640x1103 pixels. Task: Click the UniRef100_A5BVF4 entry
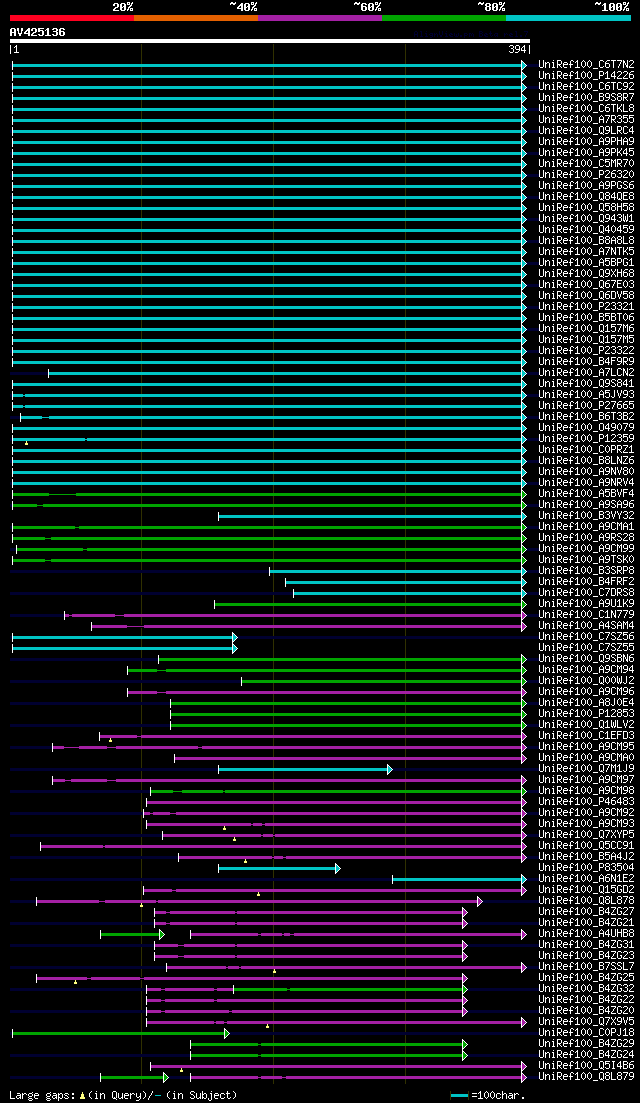[586, 494]
